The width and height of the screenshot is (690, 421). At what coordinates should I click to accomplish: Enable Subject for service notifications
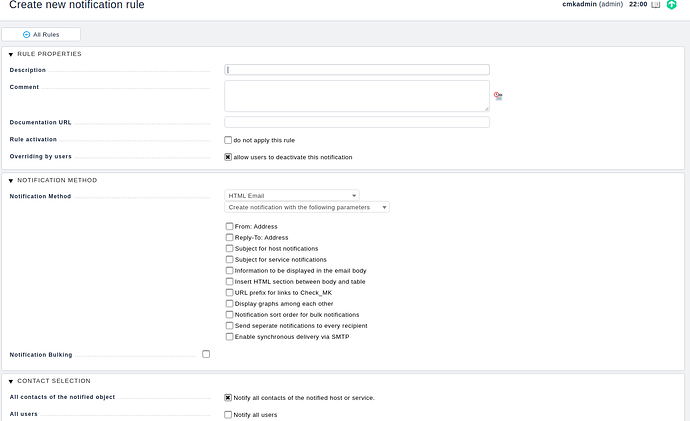pyautogui.click(x=229, y=259)
